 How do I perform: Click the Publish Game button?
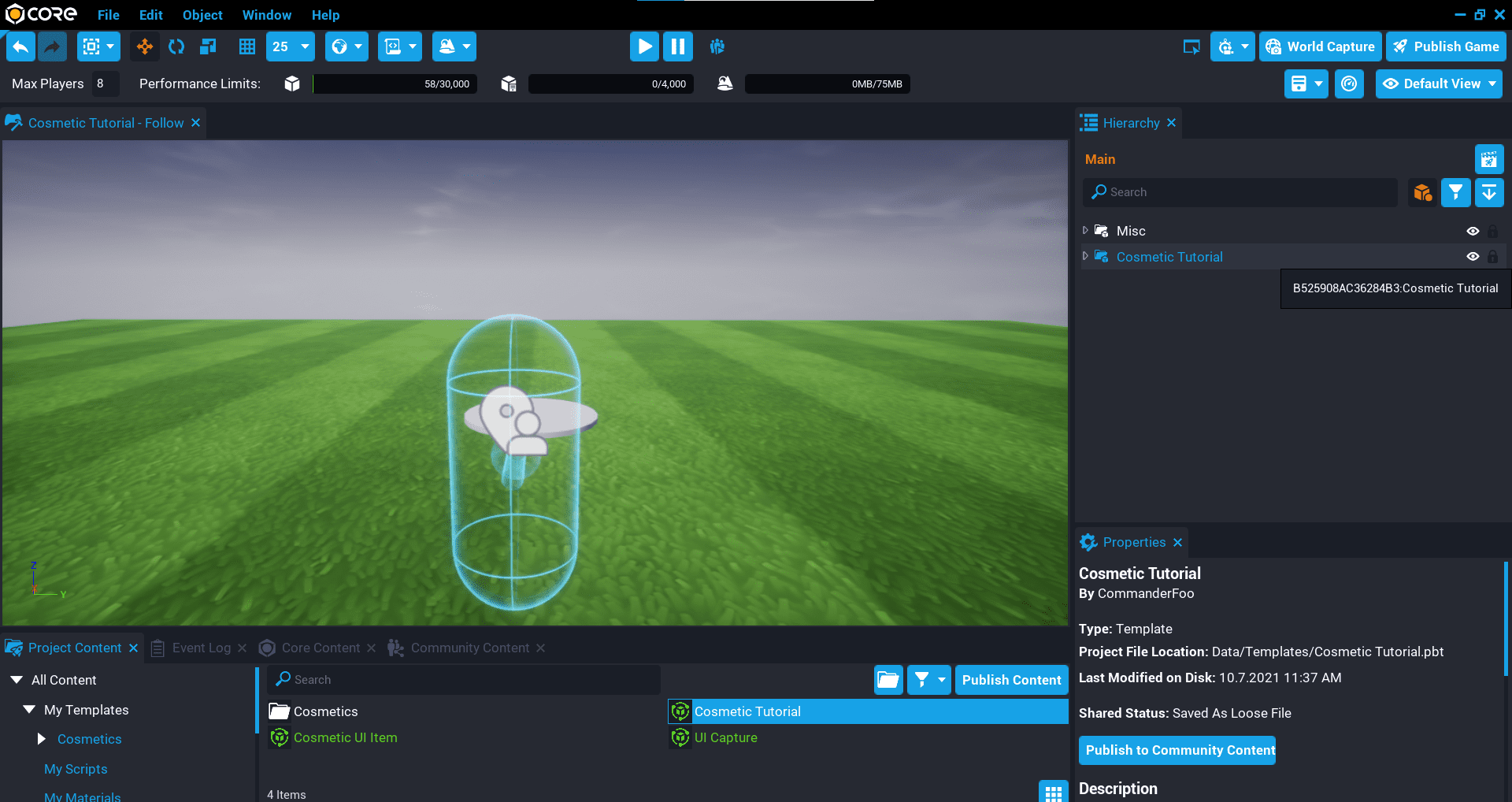pyautogui.click(x=1446, y=46)
